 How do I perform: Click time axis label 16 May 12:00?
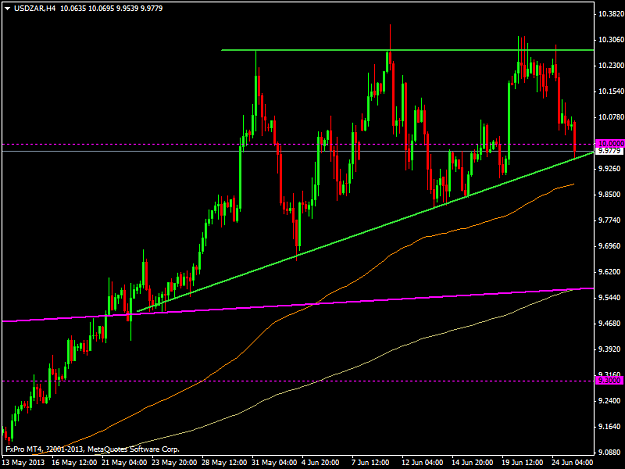pyautogui.click(x=74, y=463)
